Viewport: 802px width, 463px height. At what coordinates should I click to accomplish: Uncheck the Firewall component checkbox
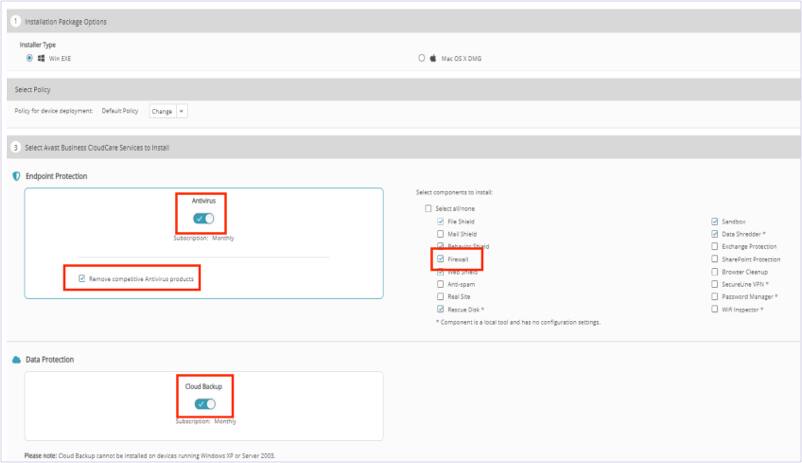coord(441,258)
